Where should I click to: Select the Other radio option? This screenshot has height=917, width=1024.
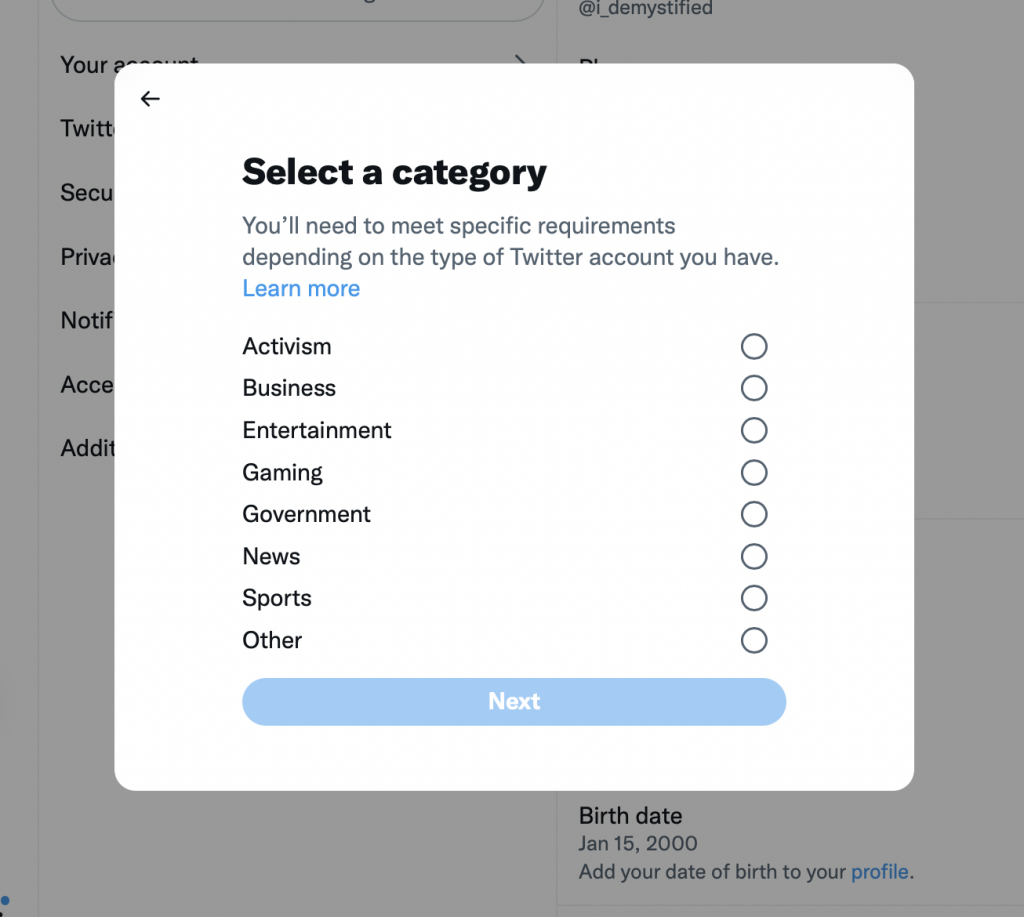pos(754,641)
